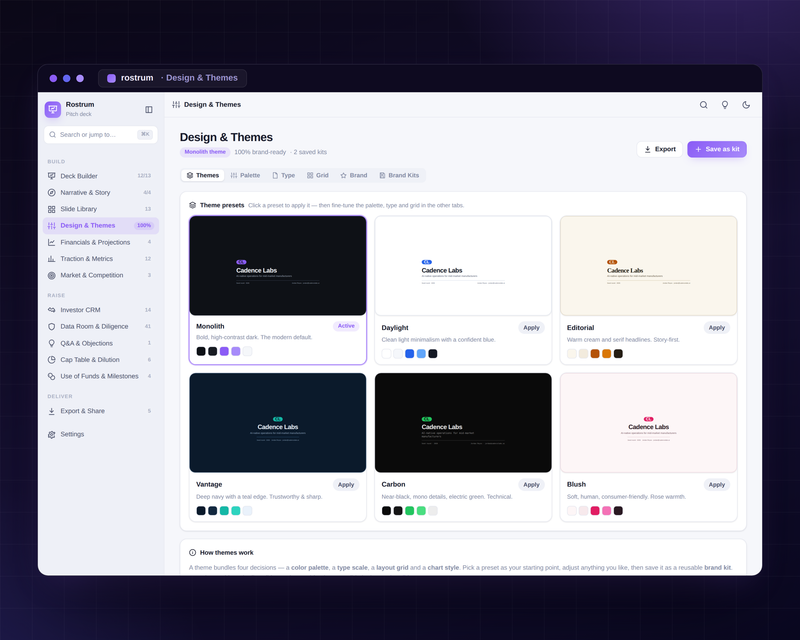Click in the Search or jump to field
The height and width of the screenshot is (640, 800).
pyautogui.click(x=101, y=135)
